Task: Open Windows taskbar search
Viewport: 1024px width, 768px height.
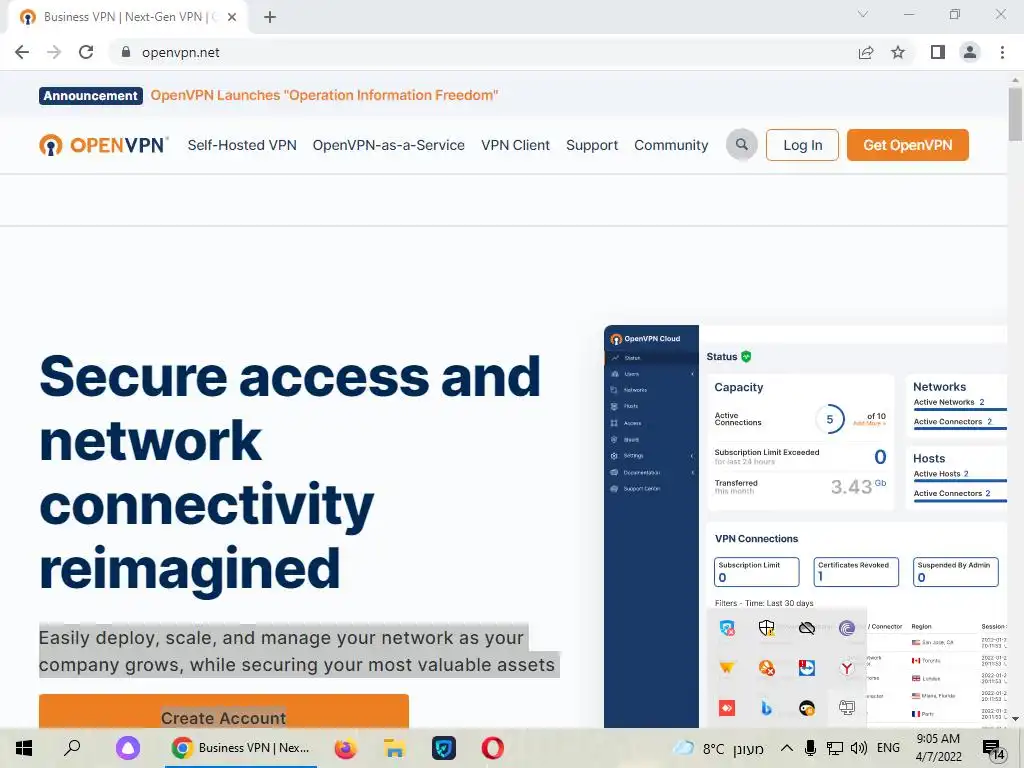Action: 72,747
